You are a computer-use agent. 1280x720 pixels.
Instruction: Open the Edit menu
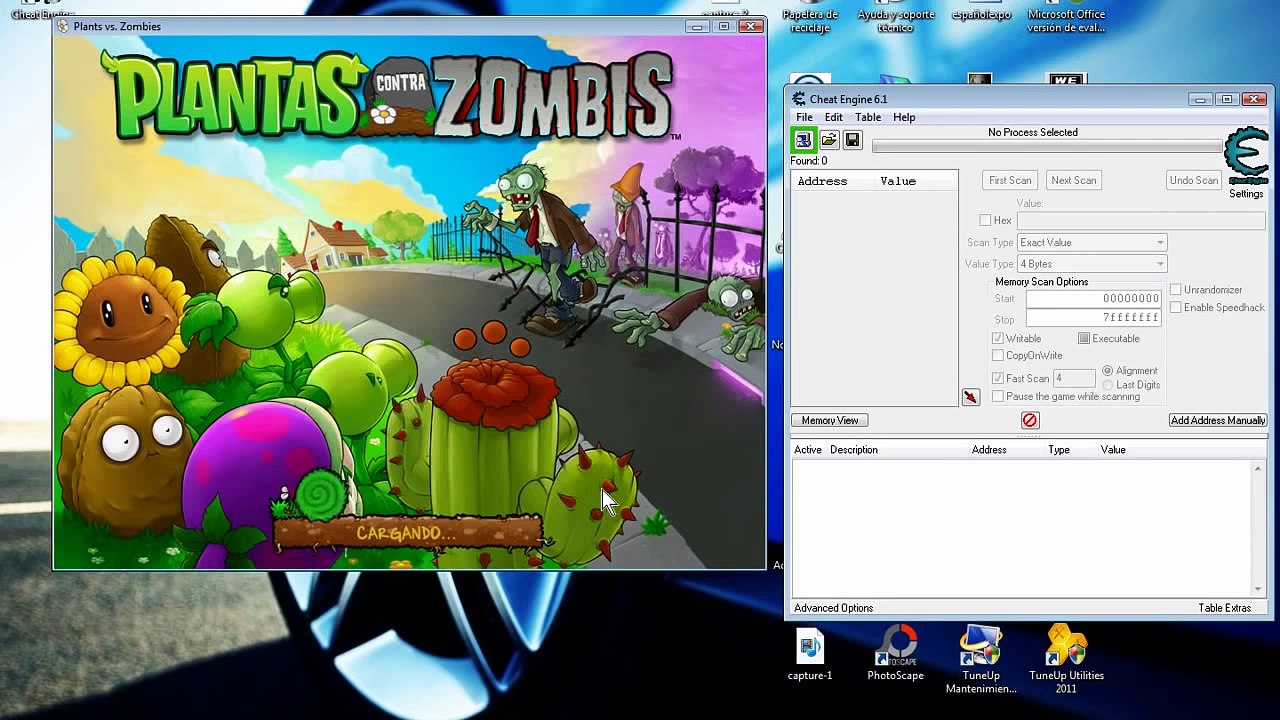tap(833, 118)
